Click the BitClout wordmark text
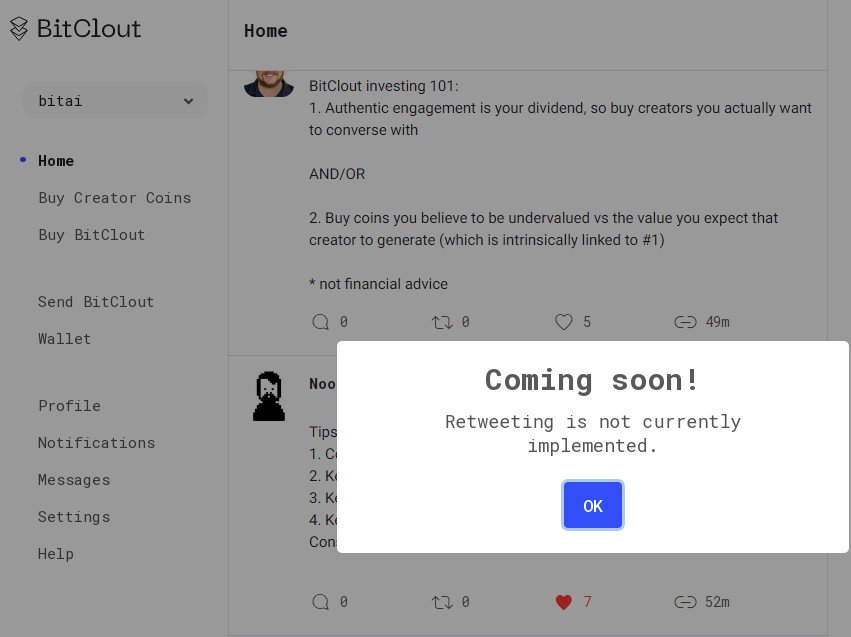Image resolution: width=851 pixels, height=637 pixels. point(89,29)
